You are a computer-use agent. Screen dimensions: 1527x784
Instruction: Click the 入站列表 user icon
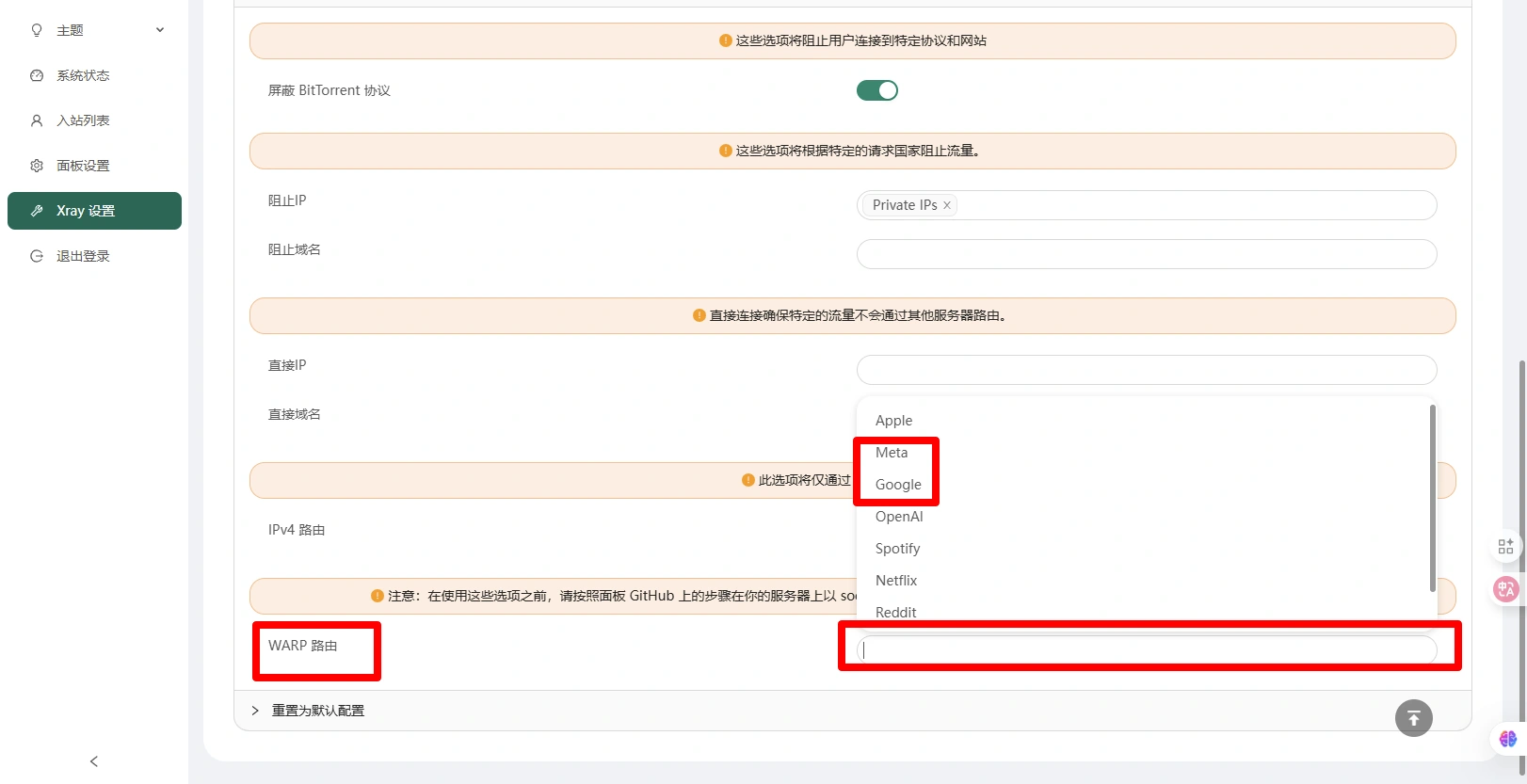[x=37, y=120]
